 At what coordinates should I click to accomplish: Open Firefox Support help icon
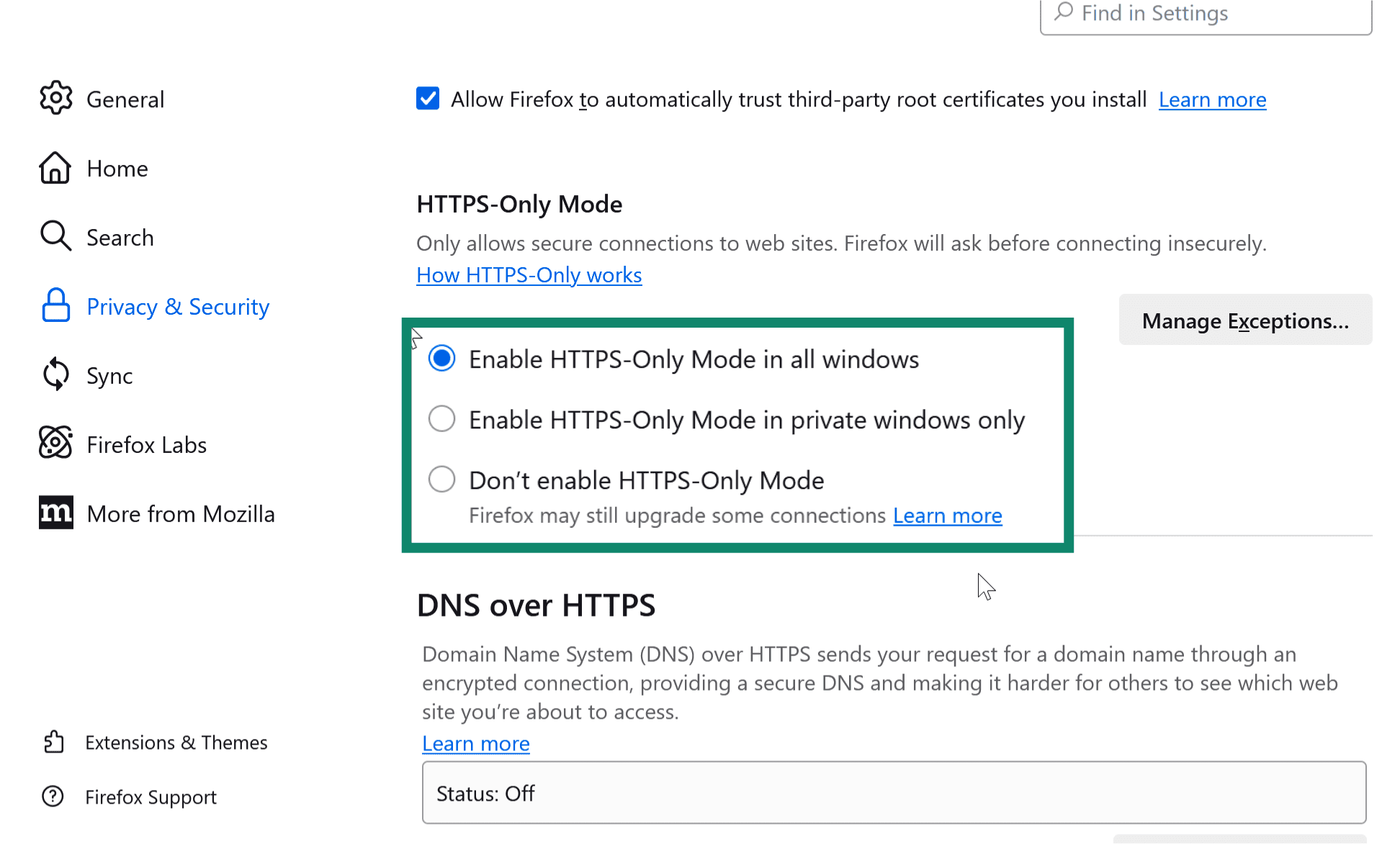53,796
